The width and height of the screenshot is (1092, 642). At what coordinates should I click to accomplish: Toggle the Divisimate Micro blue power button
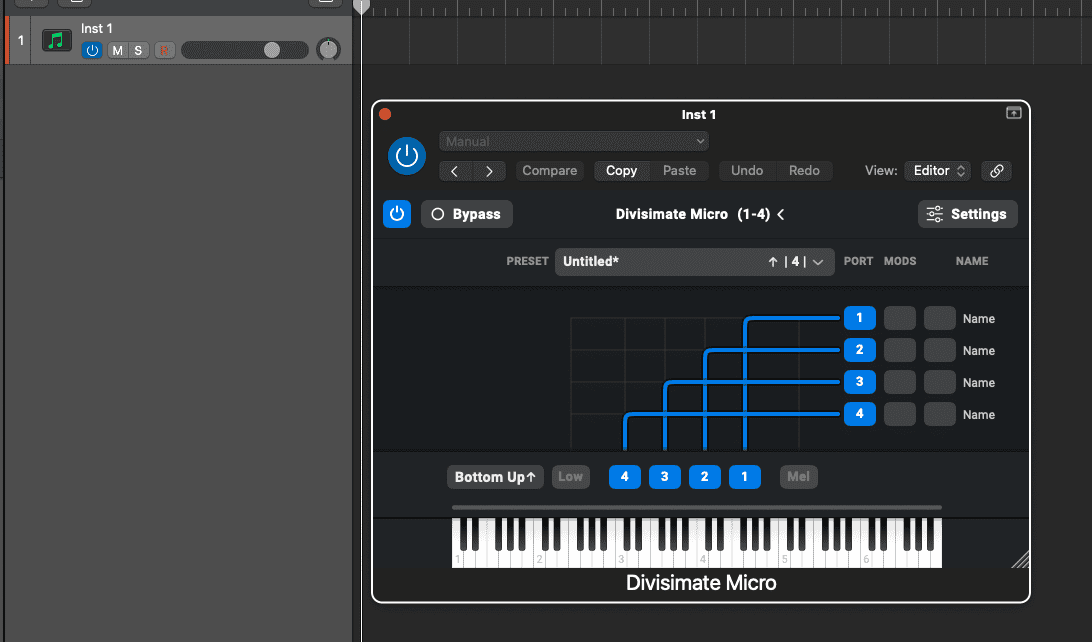pyautogui.click(x=397, y=214)
